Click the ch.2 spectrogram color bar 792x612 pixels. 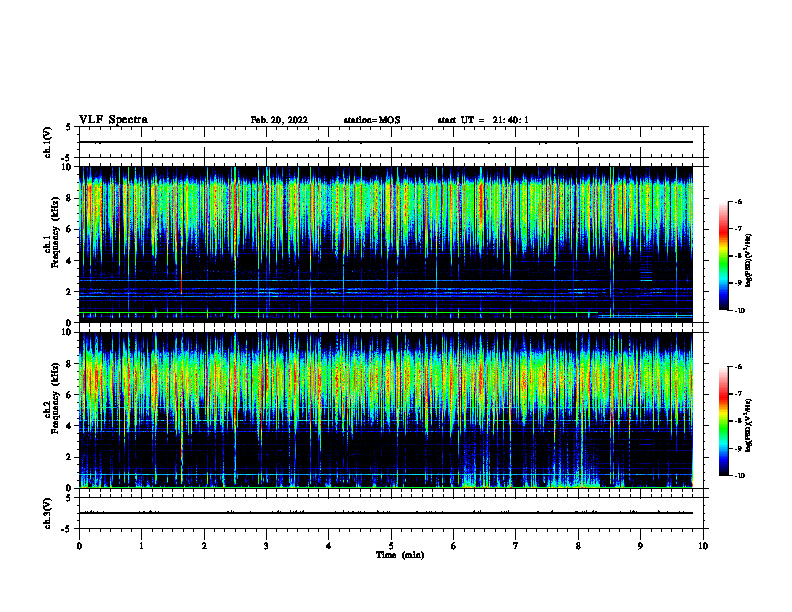(723, 421)
